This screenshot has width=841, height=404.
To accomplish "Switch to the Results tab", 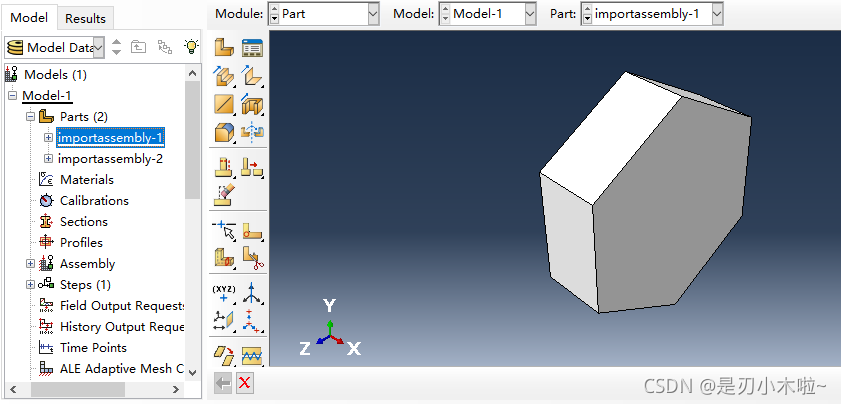I will click(85, 18).
